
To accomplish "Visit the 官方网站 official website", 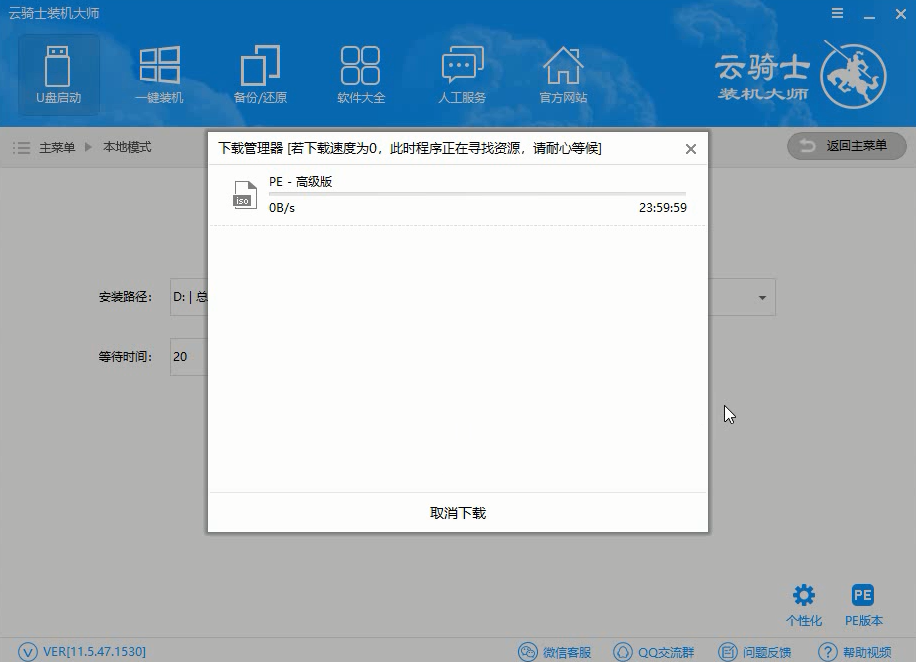I will point(563,75).
